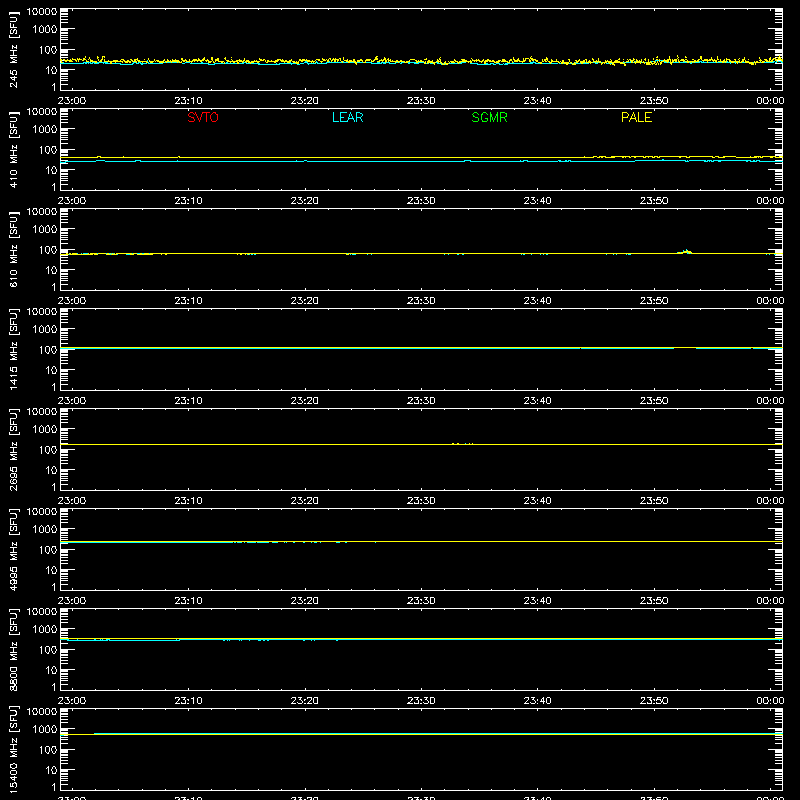Screen dimensions: 800x800
Task: Select the 245 MHz [SFU] axis title
Action: (x=13, y=49)
